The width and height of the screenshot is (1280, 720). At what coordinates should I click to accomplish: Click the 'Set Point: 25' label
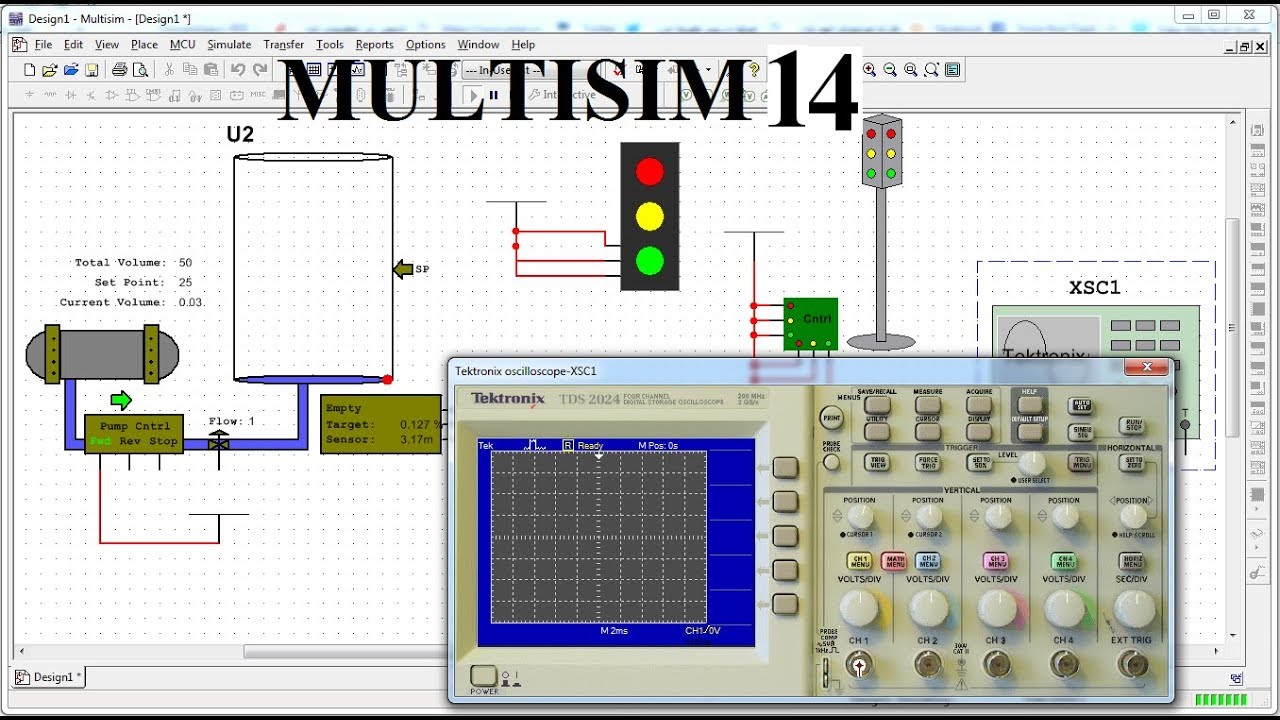coord(143,282)
